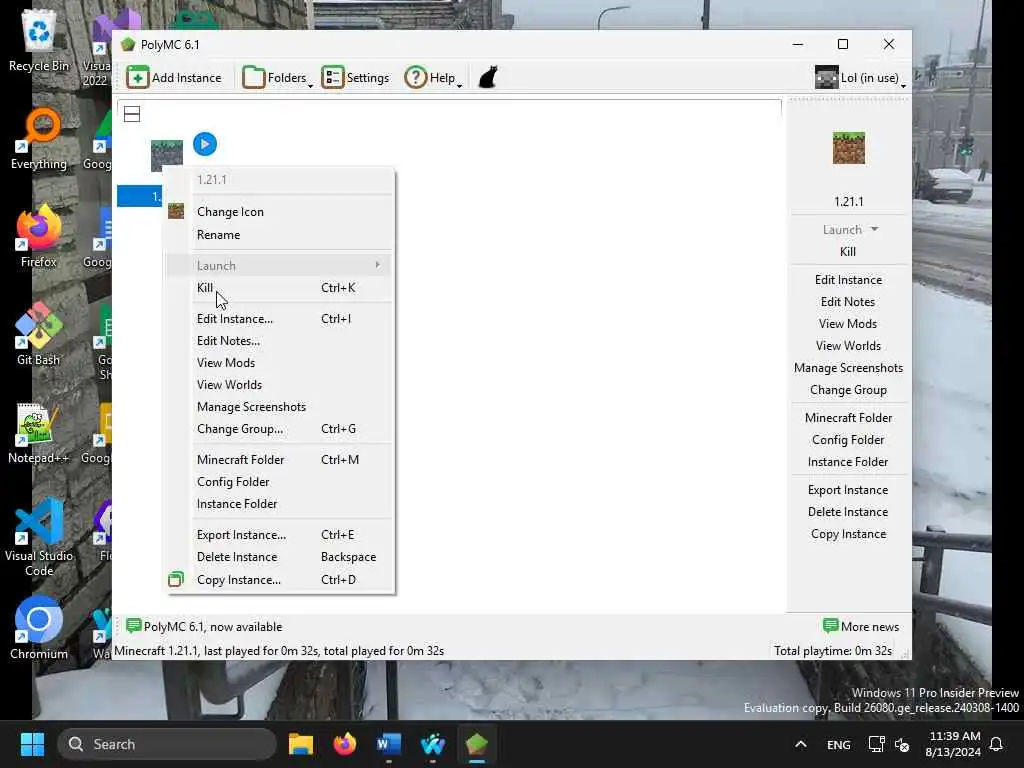The width and height of the screenshot is (1024, 768).
Task: Open the Lol (in use) account dropdown
Action: coord(860,78)
